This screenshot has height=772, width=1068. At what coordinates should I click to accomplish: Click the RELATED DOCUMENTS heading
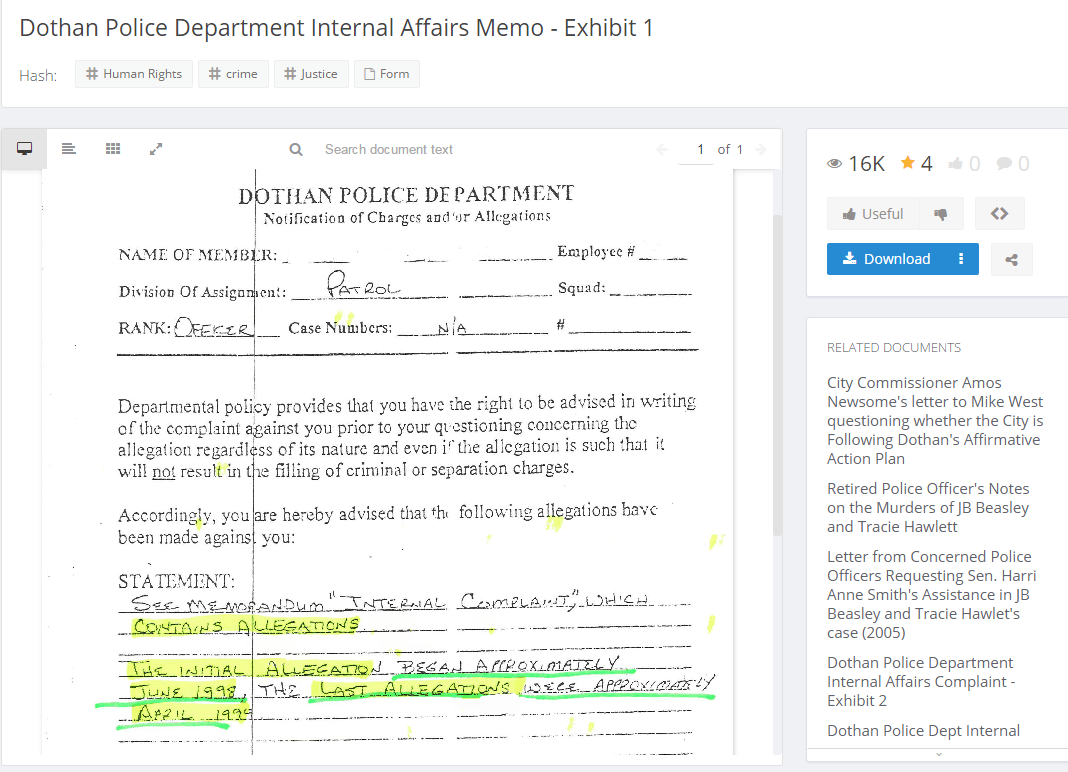click(894, 348)
